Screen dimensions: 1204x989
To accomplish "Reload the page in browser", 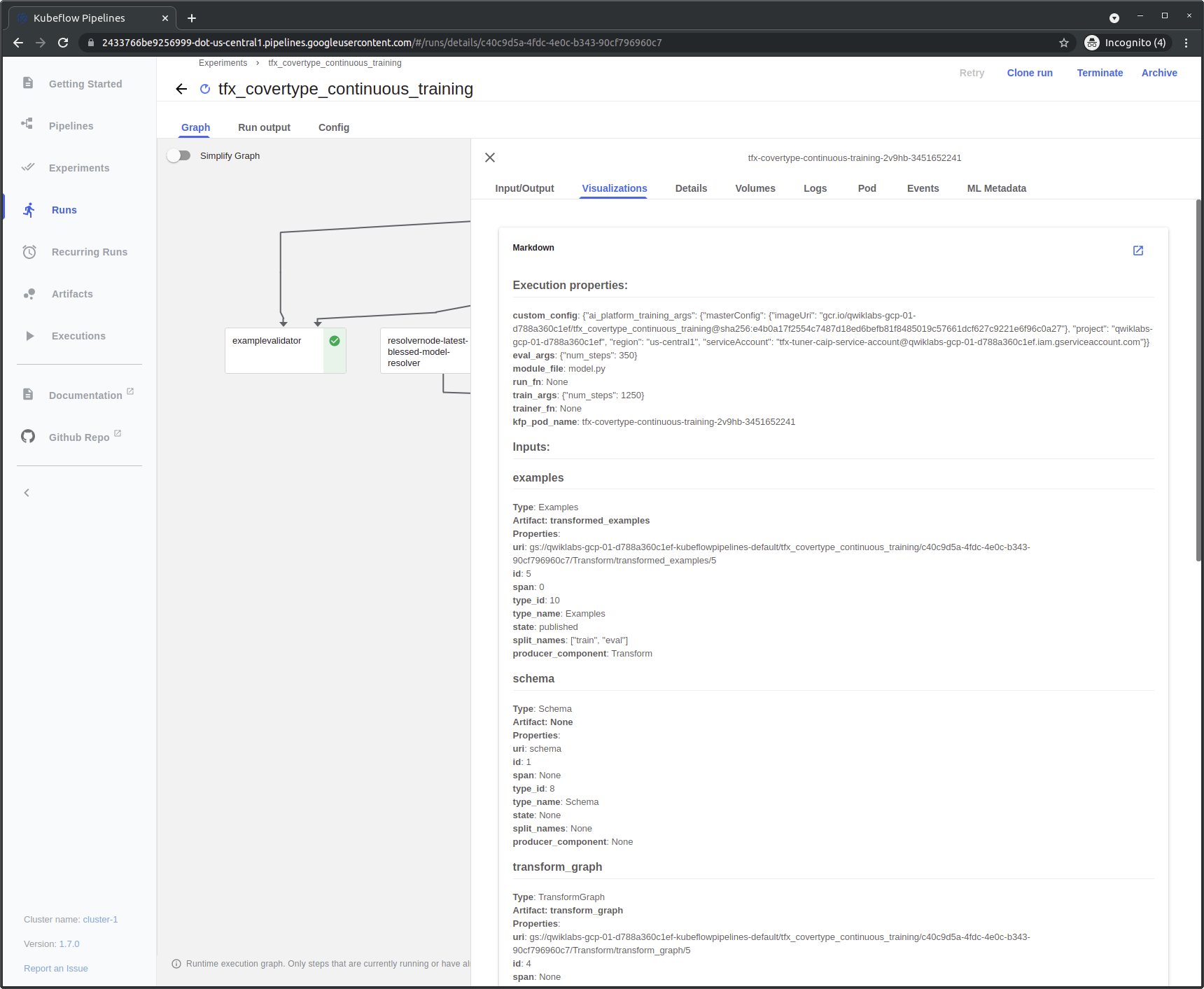I will click(x=63, y=43).
